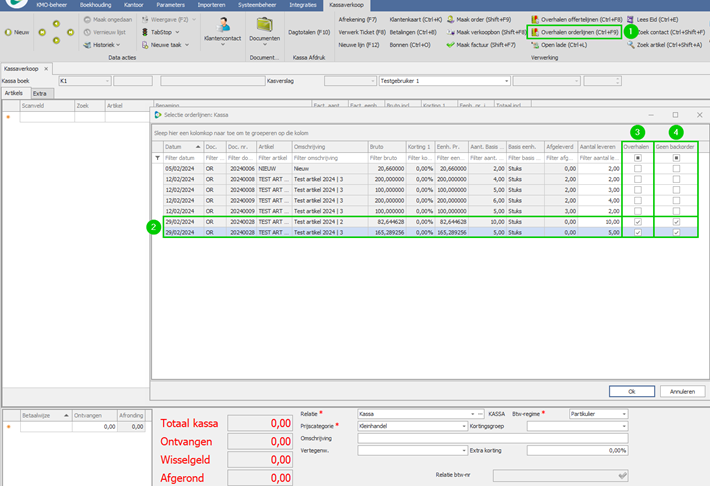This screenshot has width=710, height=486.
Task: Toggle Overhalen for 20240008 Bruto 200,000000 row
Action: tap(638, 179)
